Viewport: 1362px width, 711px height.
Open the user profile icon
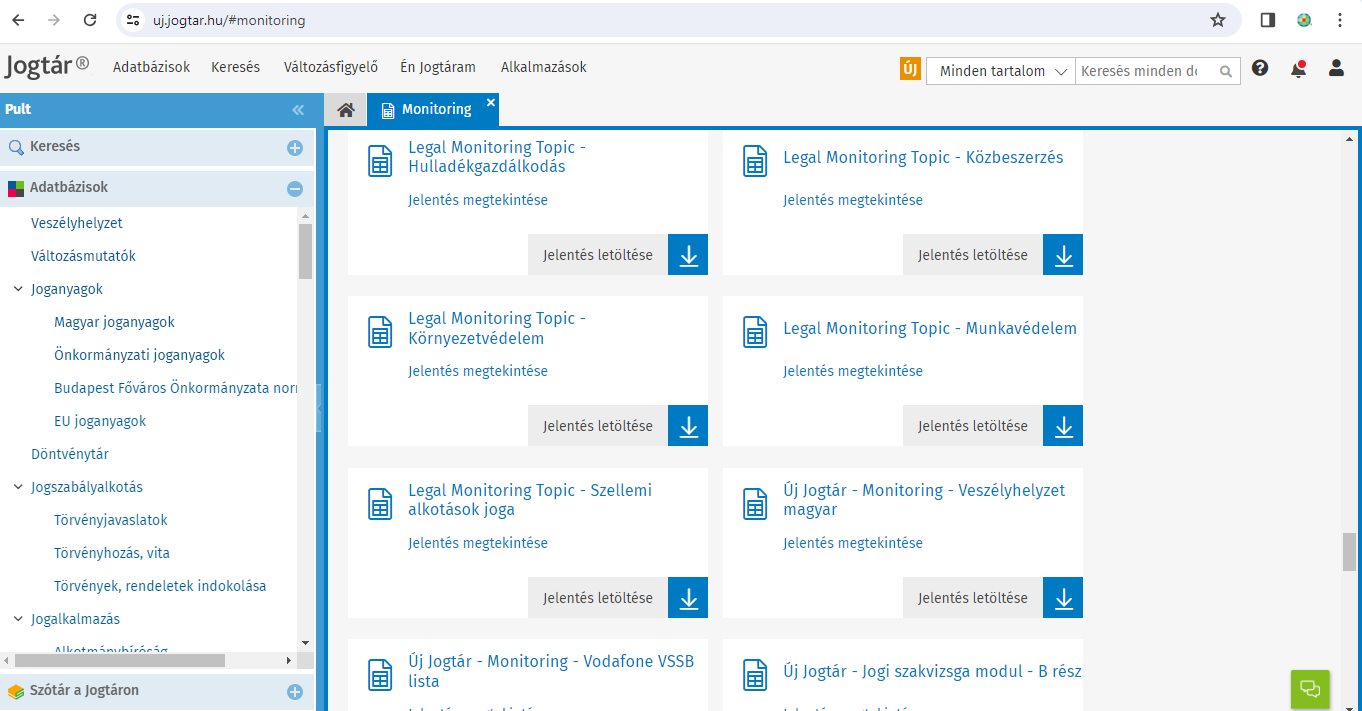click(x=1336, y=68)
